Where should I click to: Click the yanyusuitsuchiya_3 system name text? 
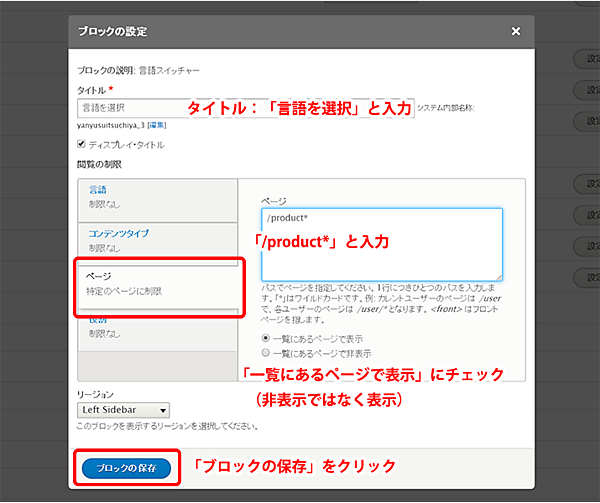click(111, 125)
